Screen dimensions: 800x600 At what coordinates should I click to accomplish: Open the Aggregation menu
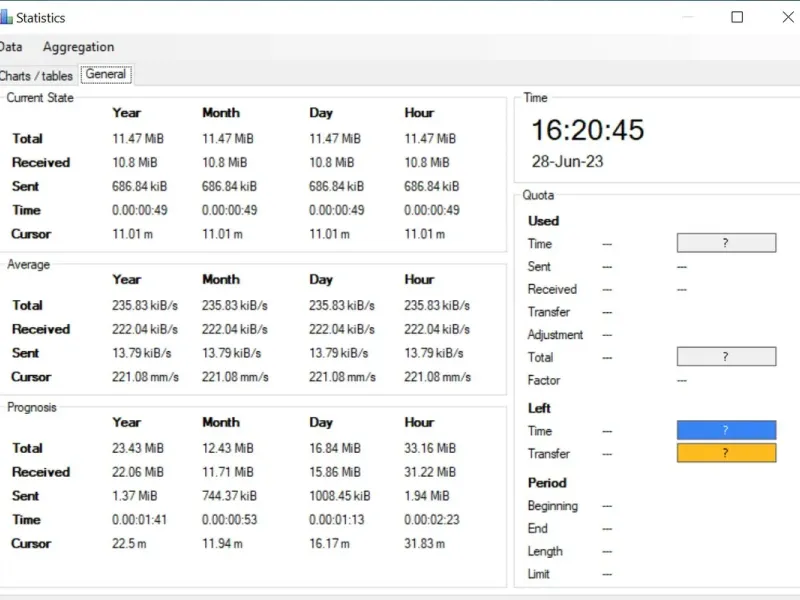tap(78, 47)
